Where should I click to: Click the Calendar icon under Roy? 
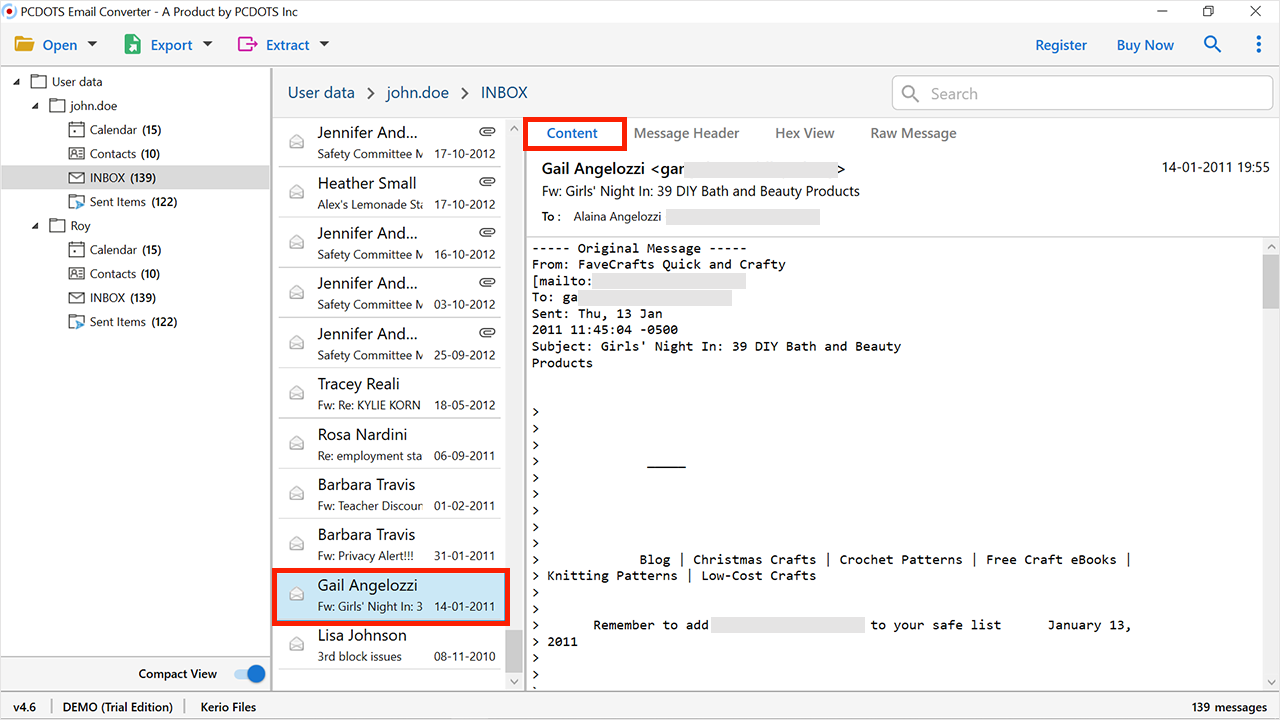(x=76, y=250)
